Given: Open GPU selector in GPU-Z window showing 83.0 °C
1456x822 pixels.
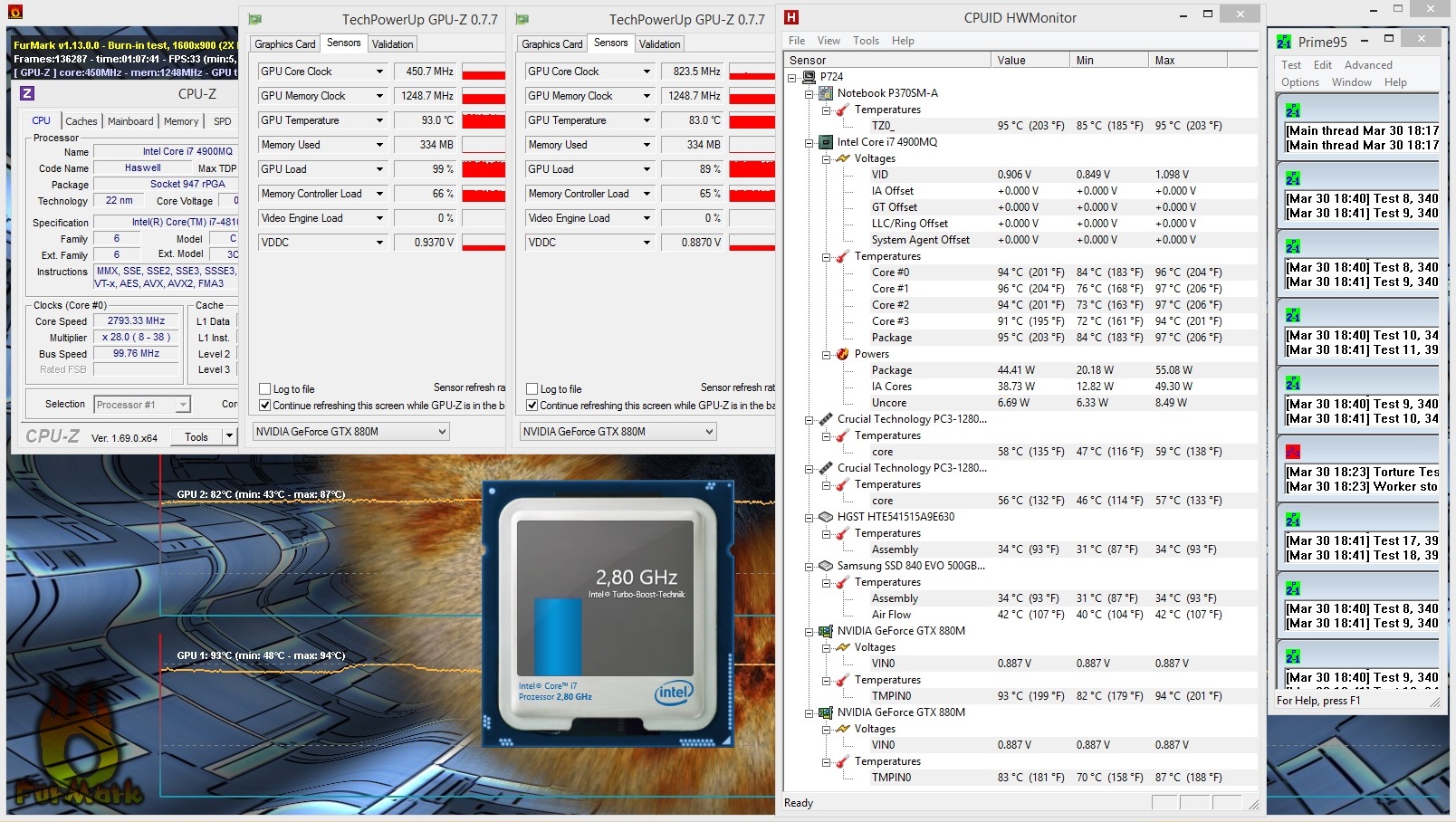Looking at the screenshot, I should (618, 432).
